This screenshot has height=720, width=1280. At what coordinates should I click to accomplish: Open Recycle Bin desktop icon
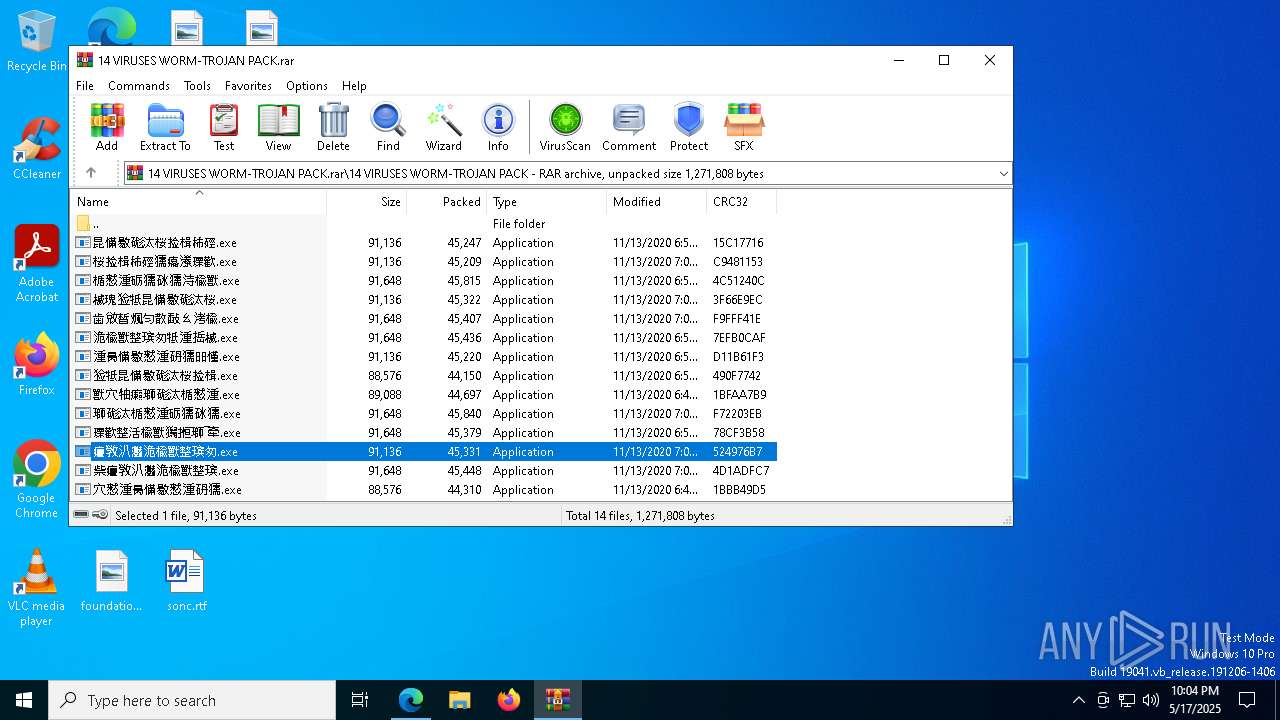pos(37,41)
